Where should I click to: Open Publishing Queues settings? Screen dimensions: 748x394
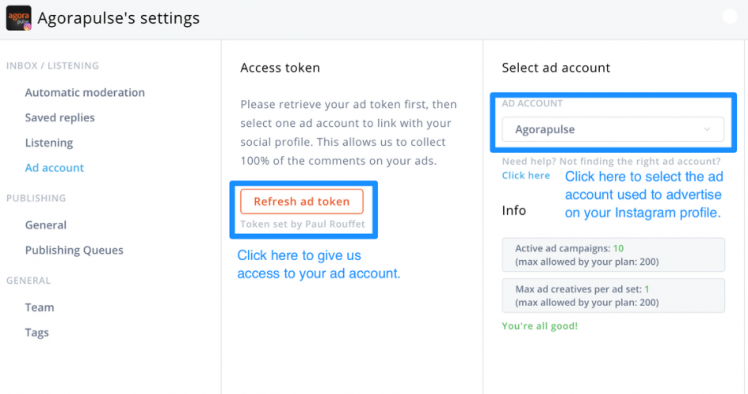click(74, 250)
